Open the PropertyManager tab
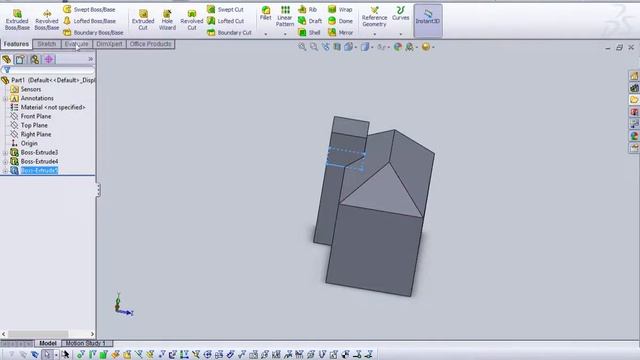 (x=20, y=59)
